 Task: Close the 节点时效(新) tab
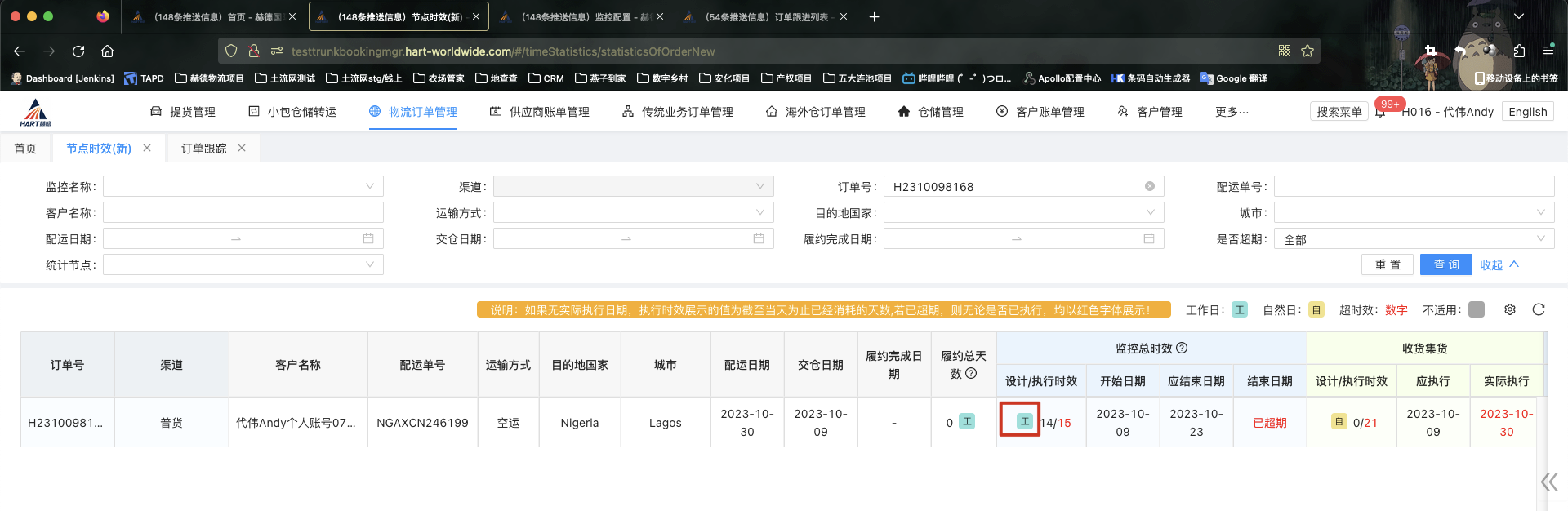[x=147, y=148]
